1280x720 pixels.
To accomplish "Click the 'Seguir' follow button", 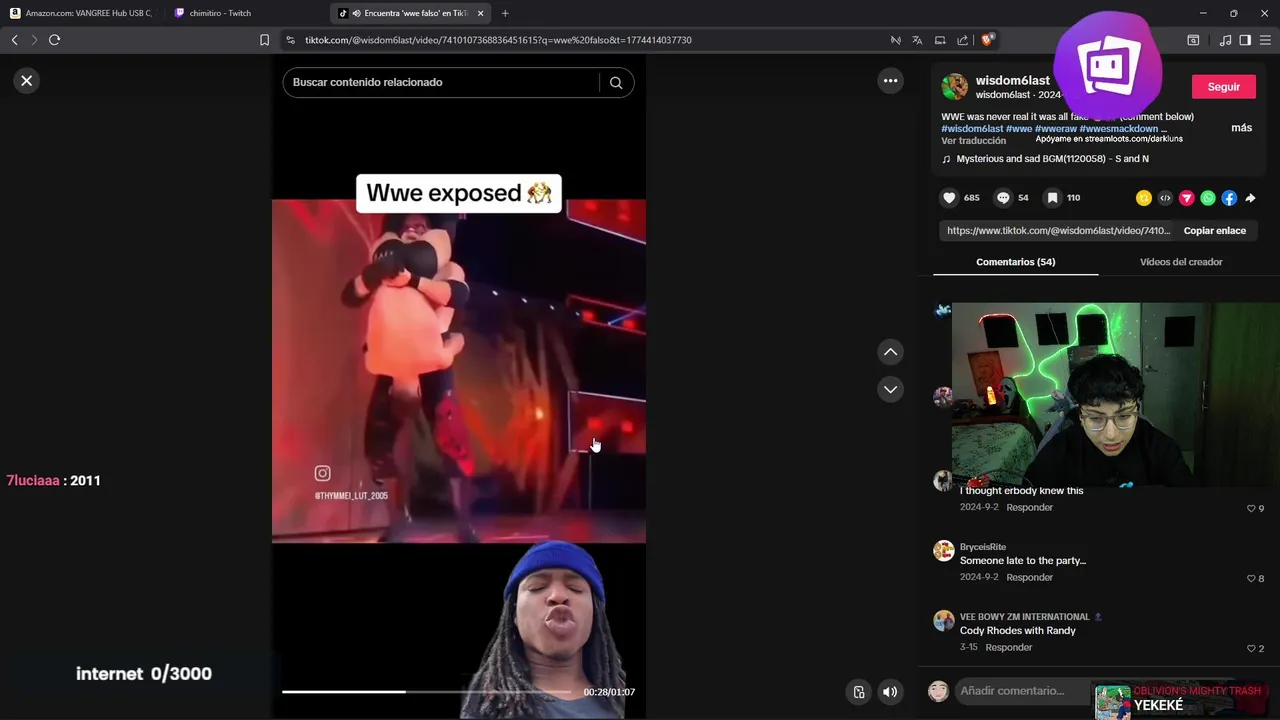I will [1223, 87].
